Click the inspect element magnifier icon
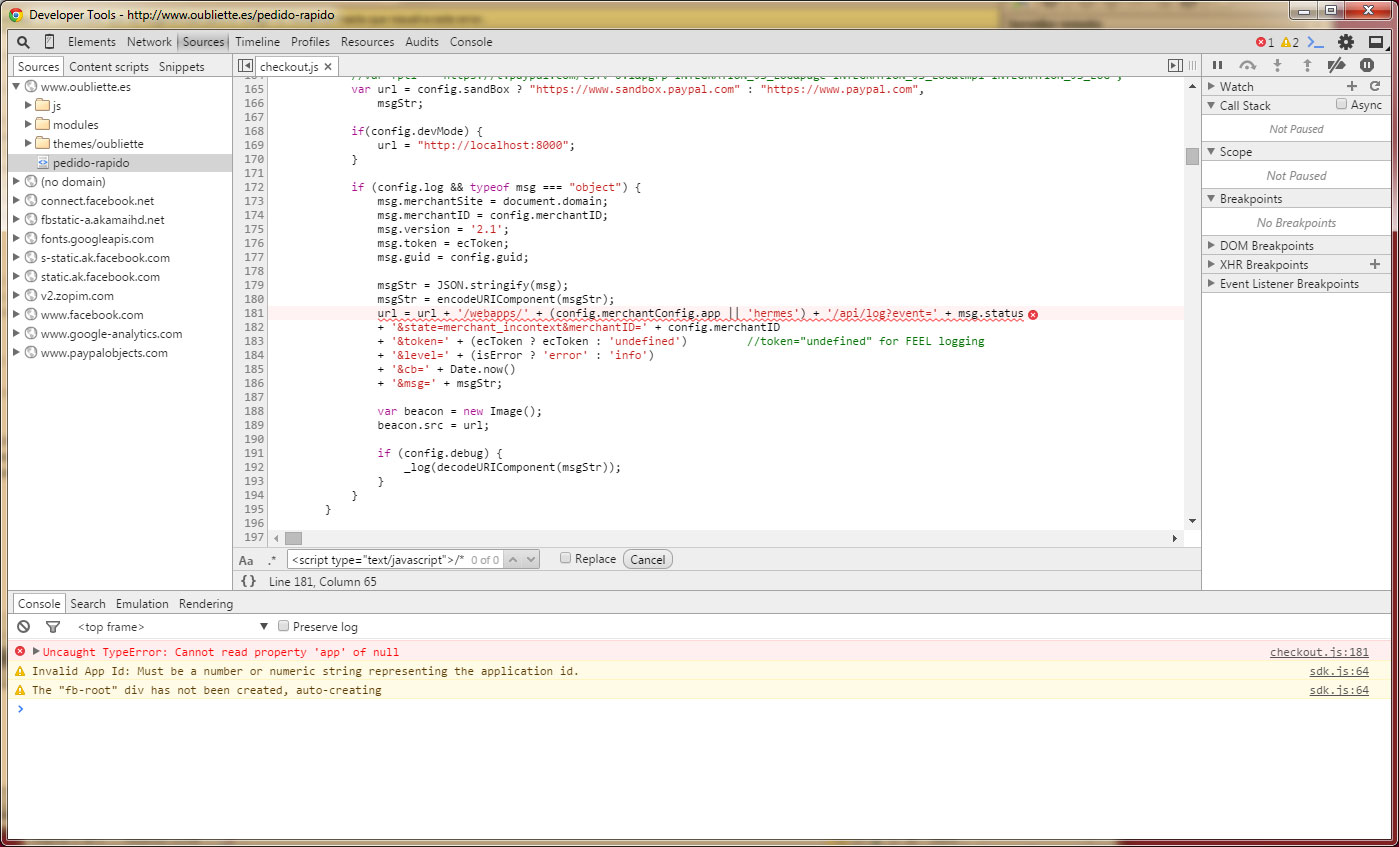The width and height of the screenshot is (1399, 847). coord(23,42)
